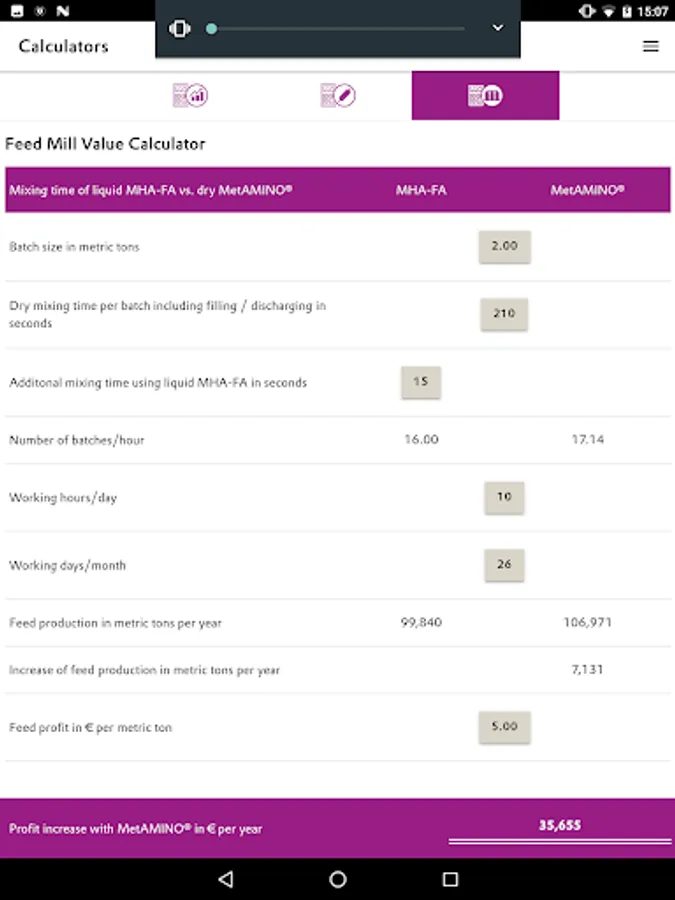The image size is (675, 900).
Task: Tap the battery icon in status bar
Action: [627, 11]
